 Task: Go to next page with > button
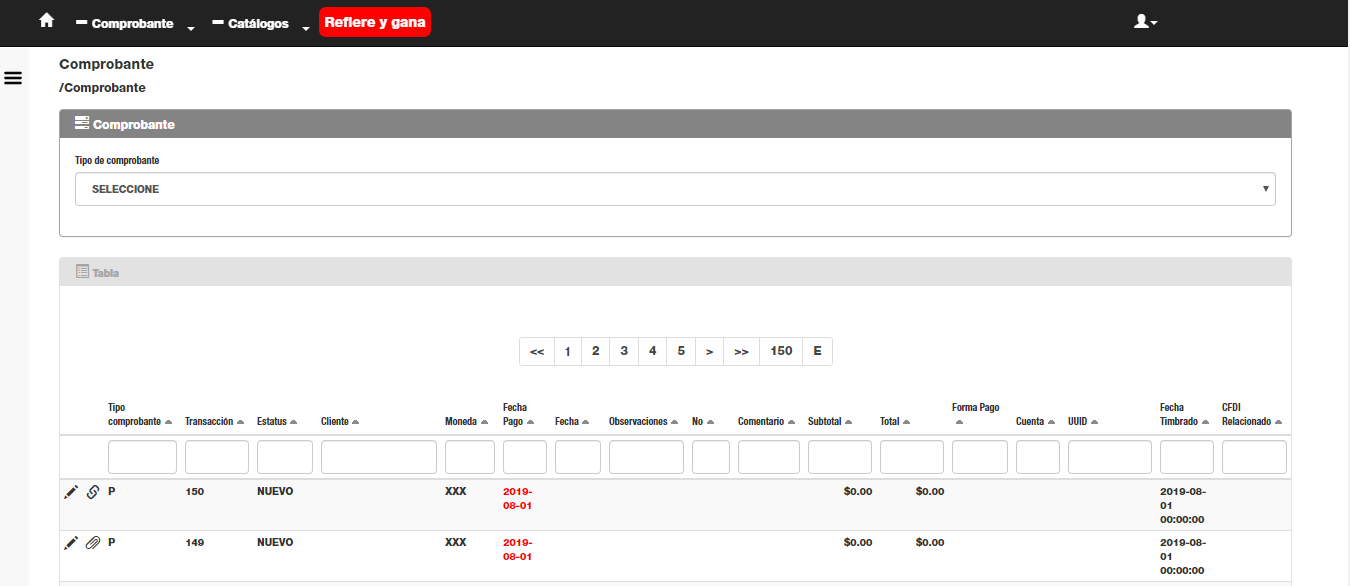(709, 351)
